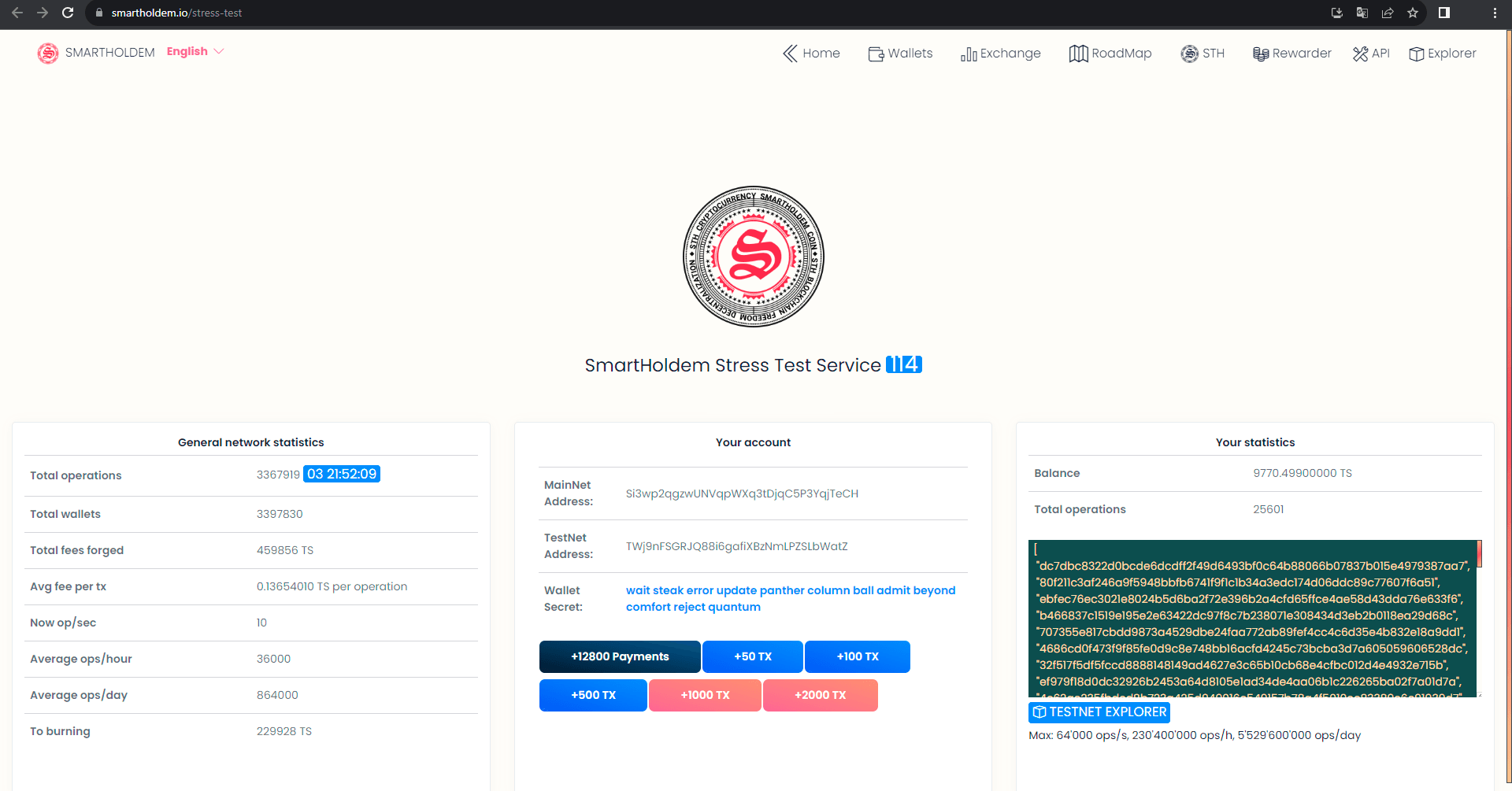Expand the English language dropdown
The image size is (1512, 791).
[x=195, y=51]
